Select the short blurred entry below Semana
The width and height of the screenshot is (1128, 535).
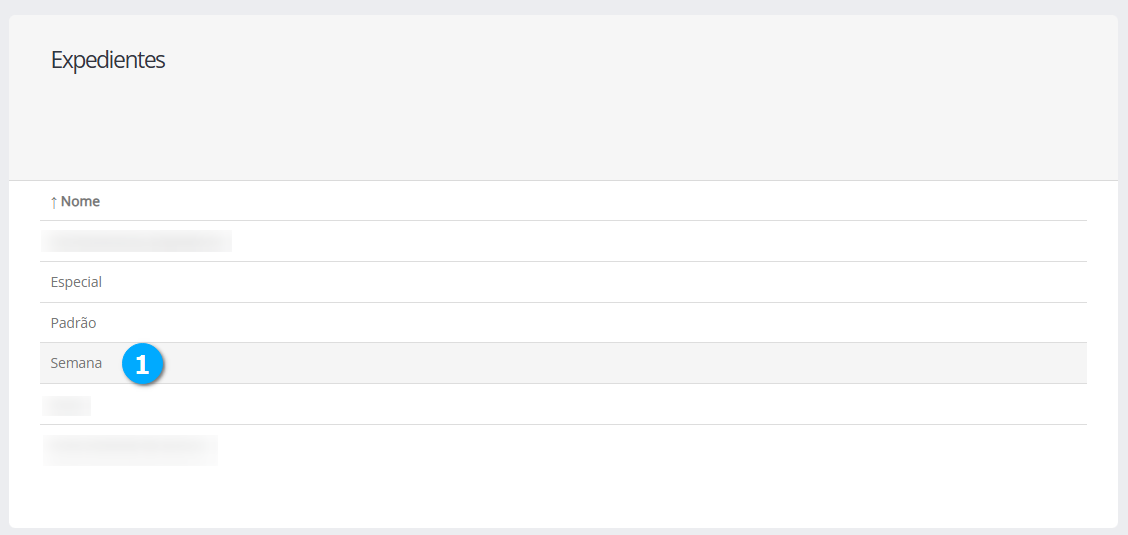coord(67,406)
